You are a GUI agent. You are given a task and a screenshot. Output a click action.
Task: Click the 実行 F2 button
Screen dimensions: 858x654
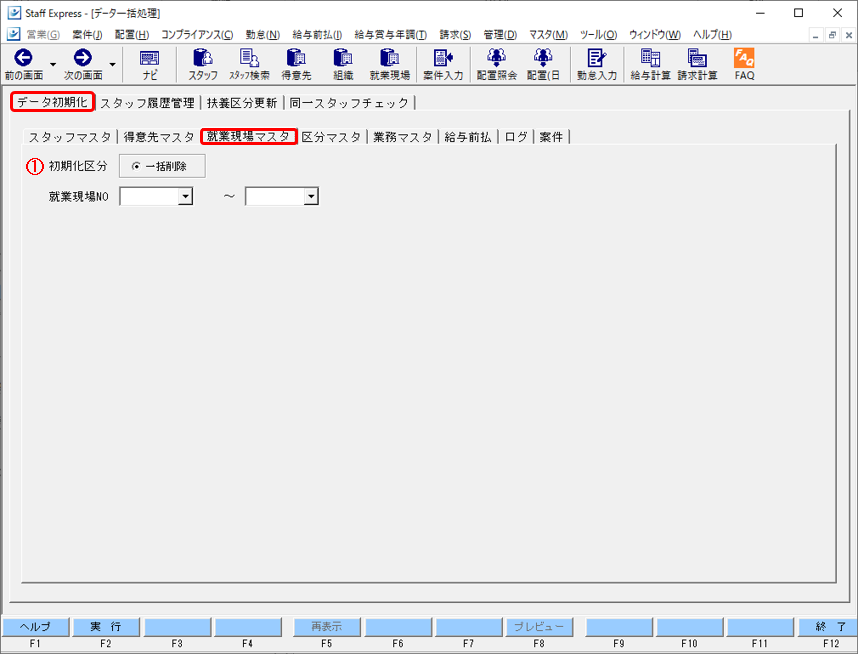[x=106, y=627]
